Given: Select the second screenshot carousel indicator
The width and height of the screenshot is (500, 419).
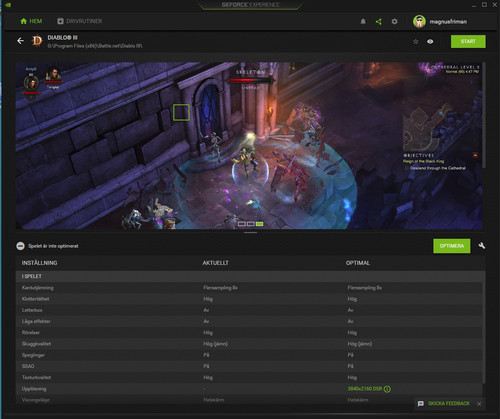Looking at the screenshot, I should (251, 224).
